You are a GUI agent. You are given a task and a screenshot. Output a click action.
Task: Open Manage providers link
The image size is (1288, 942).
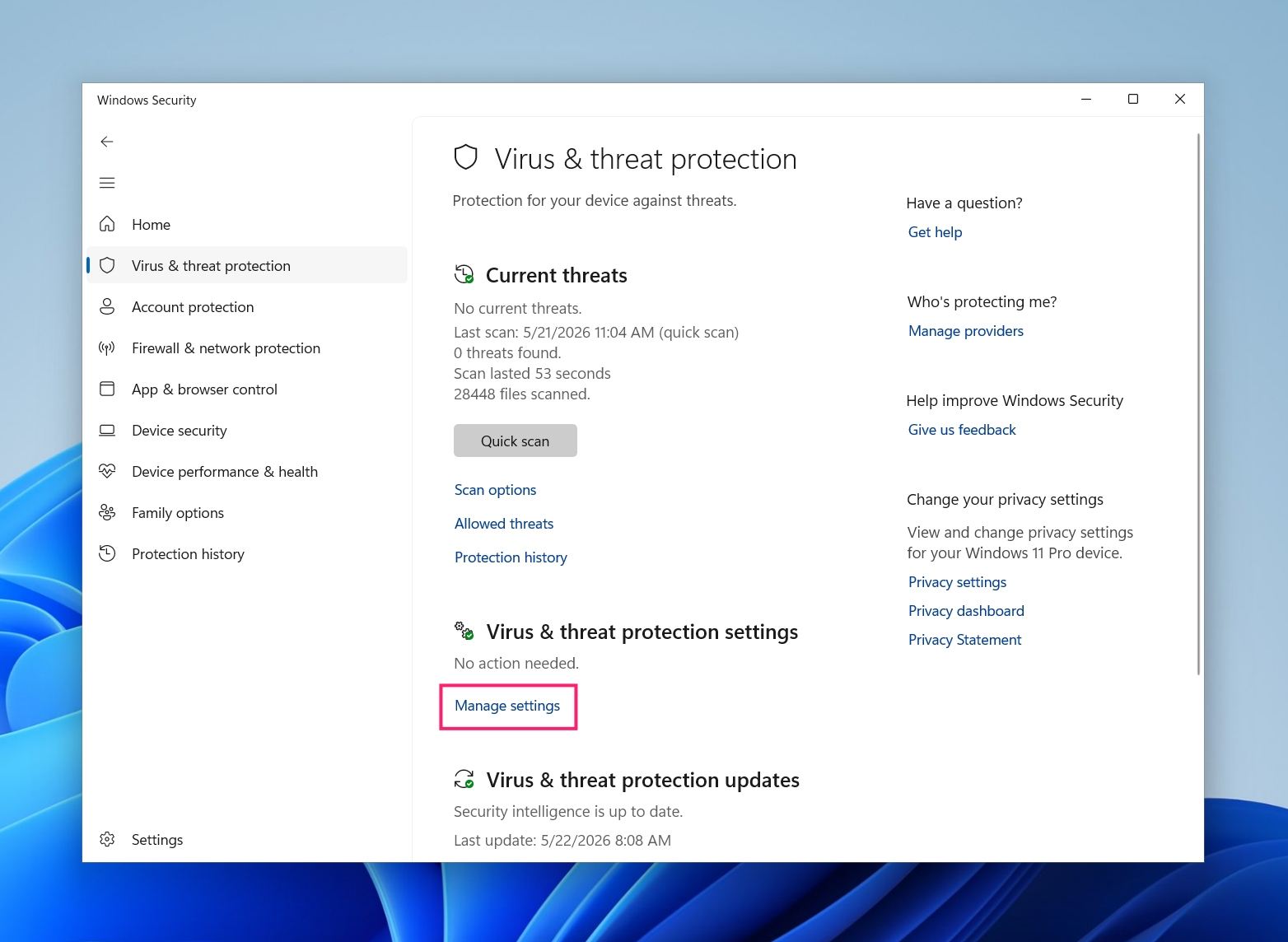(966, 331)
